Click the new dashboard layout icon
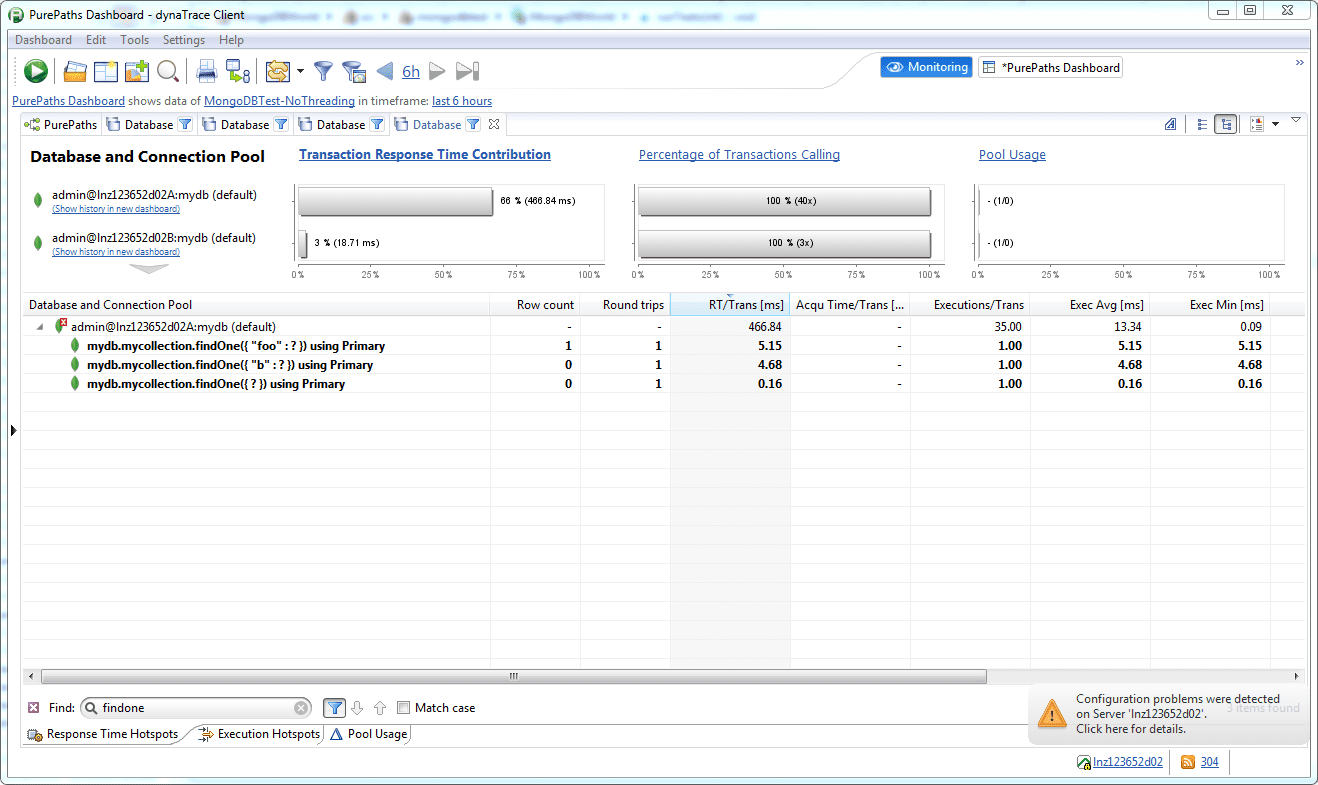Image resolution: width=1318 pixels, height=785 pixels. pos(106,71)
